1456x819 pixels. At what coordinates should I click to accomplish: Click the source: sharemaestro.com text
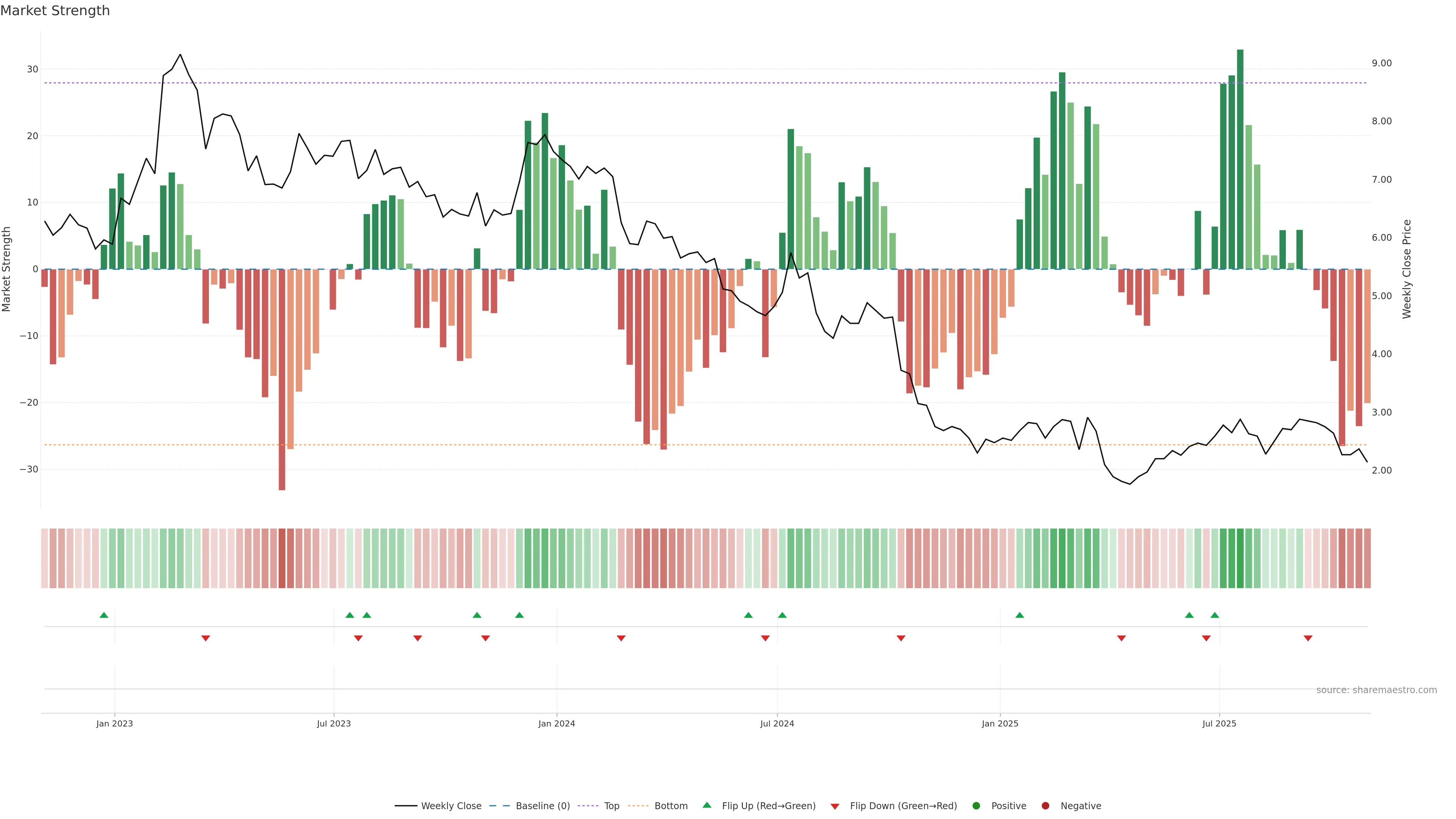pyautogui.click(x=1376, y=690)
